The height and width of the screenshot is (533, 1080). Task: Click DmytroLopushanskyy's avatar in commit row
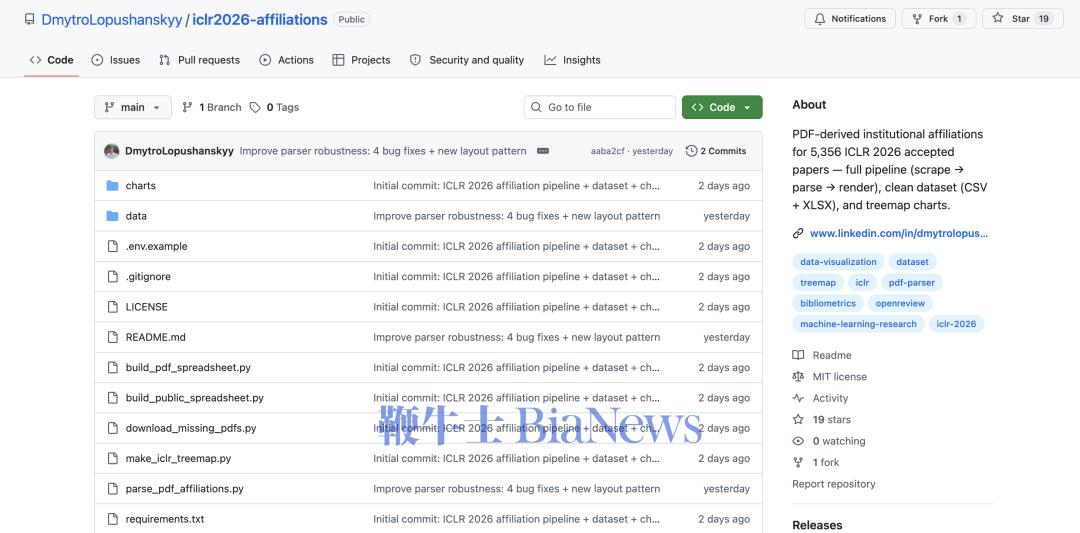pyautogui.click(x=112, y=151)
